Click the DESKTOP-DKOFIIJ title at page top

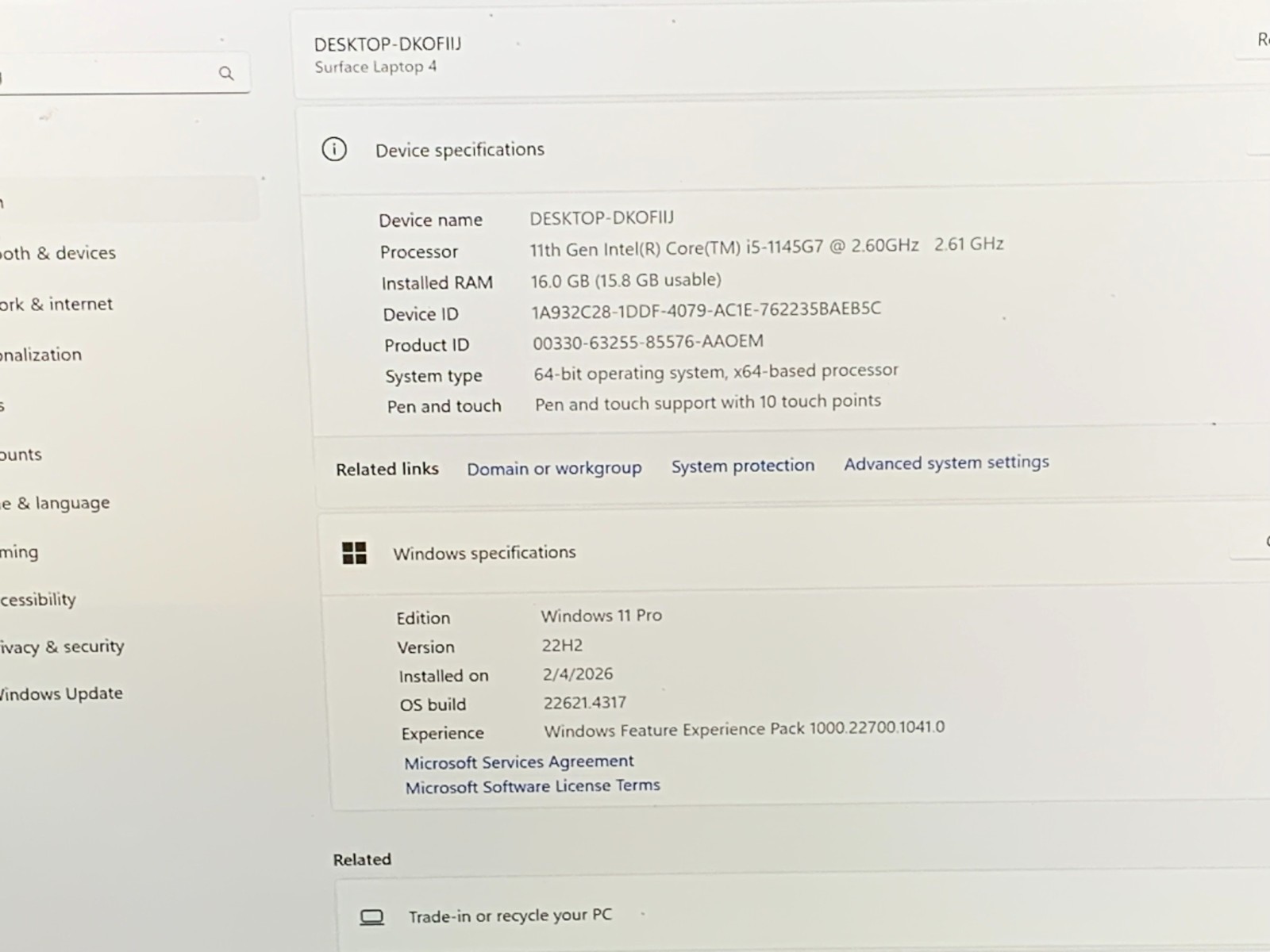[387, 44]
